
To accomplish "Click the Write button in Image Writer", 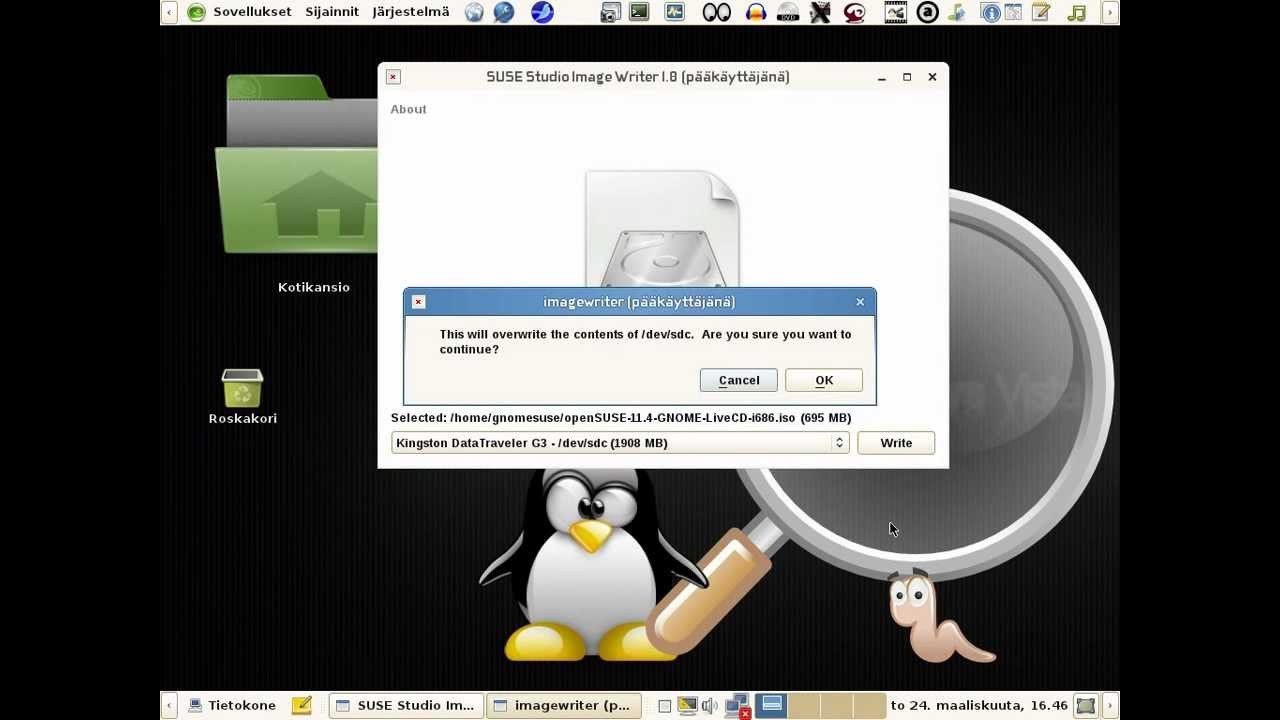I will [x=896, y=443].
